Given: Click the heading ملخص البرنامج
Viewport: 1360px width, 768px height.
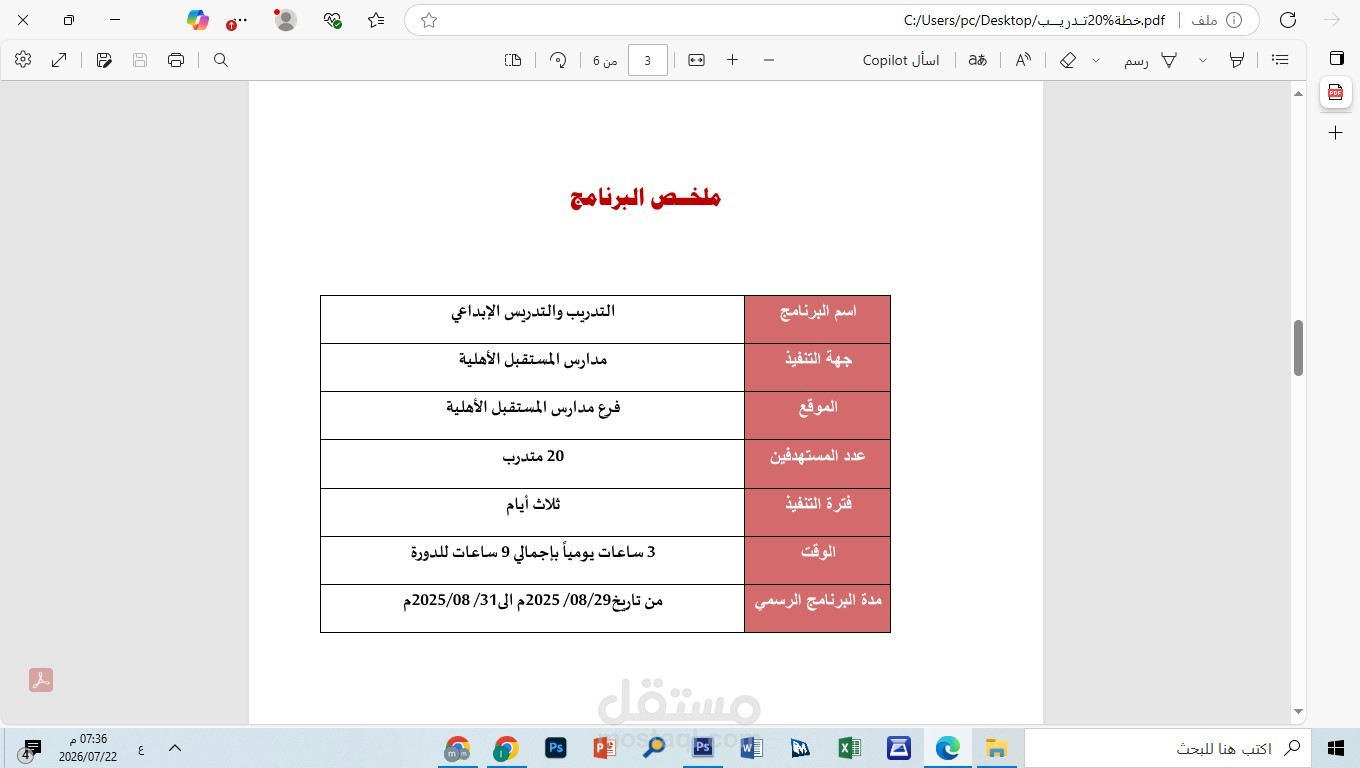Looking at the screenshot, I should 646,197.
